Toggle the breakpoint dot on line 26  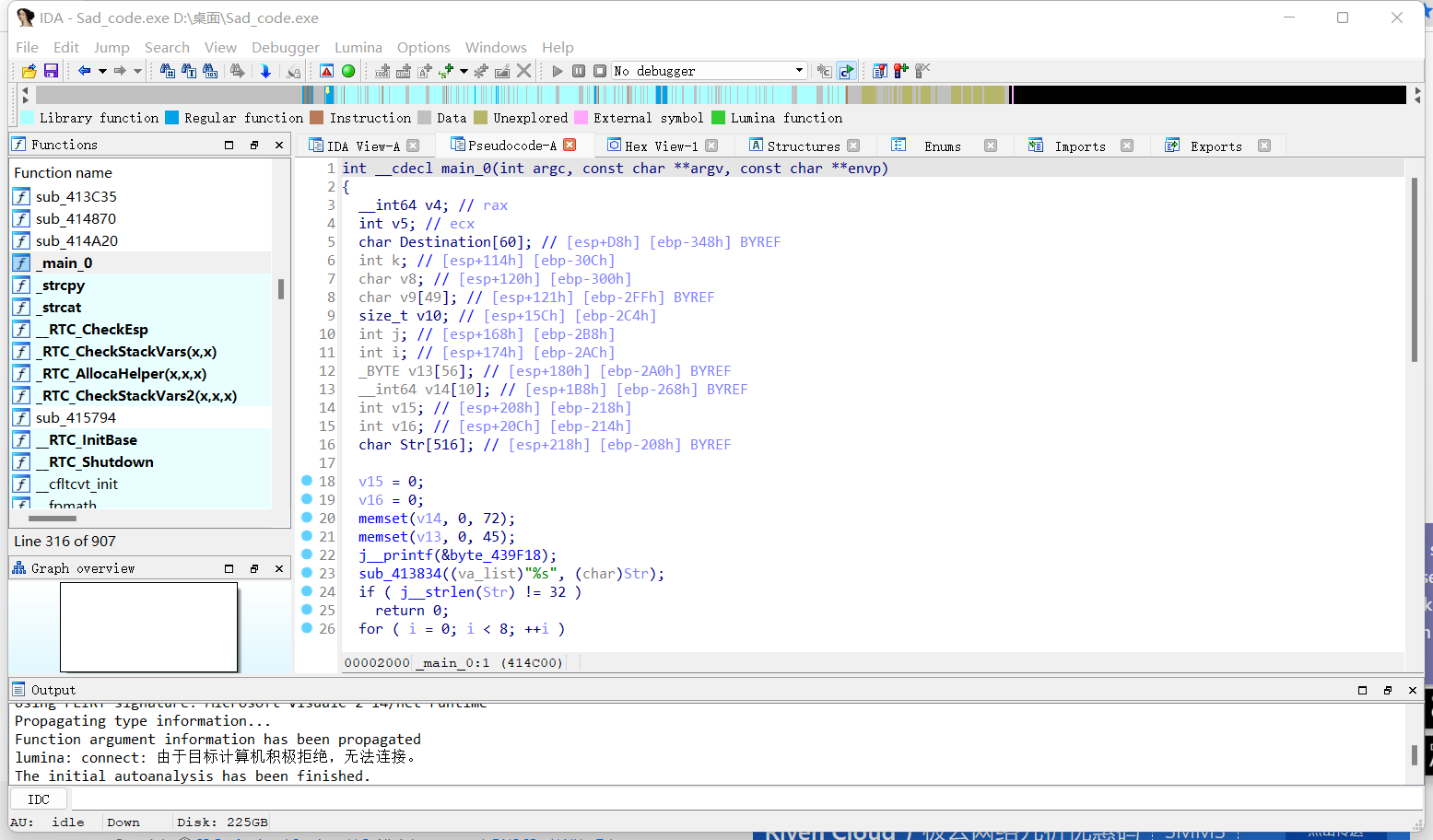point(307,628)
